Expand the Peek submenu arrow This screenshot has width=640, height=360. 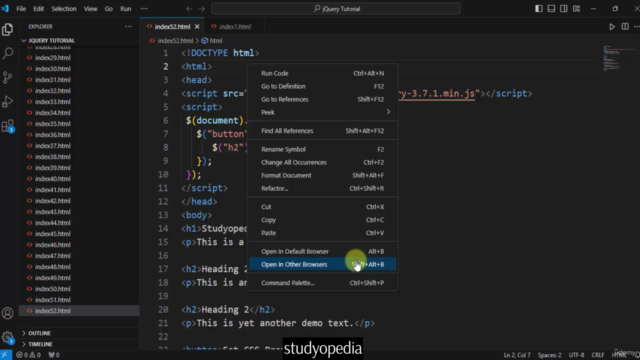(x=388, y=112)
